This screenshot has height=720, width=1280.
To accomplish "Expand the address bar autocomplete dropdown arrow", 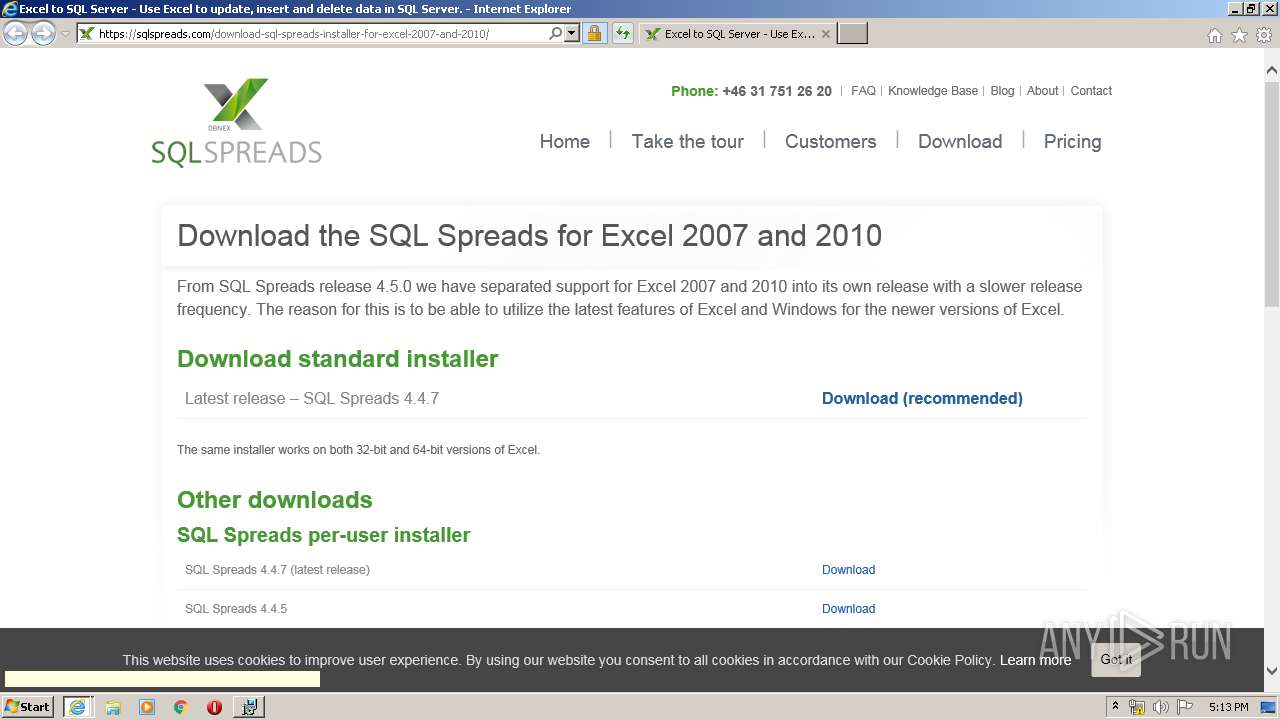I will point(572,34).
